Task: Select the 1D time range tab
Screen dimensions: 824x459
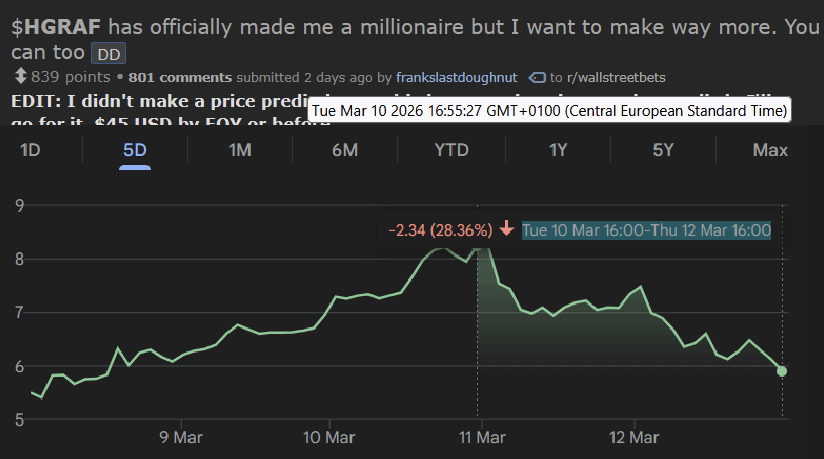Action: (30, 150)
